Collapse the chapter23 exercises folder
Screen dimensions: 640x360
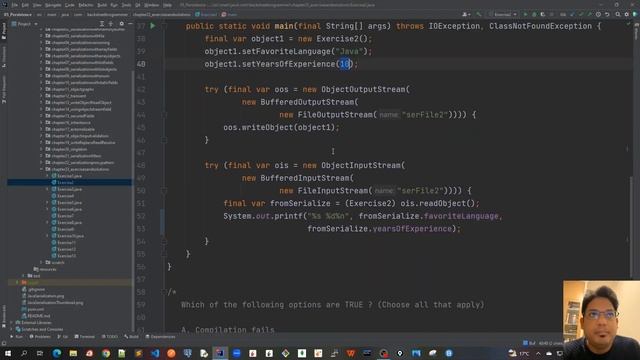pyautogui.click(x=42, y=169)
